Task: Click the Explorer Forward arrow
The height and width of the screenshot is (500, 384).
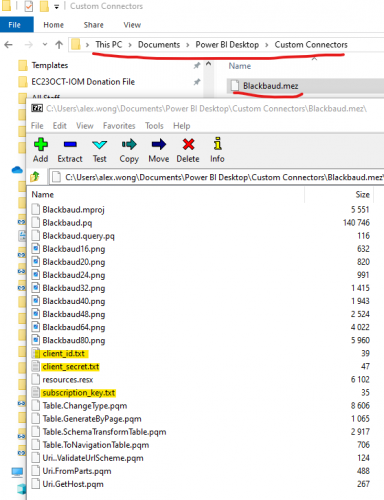Action: [x=29, y=45]
